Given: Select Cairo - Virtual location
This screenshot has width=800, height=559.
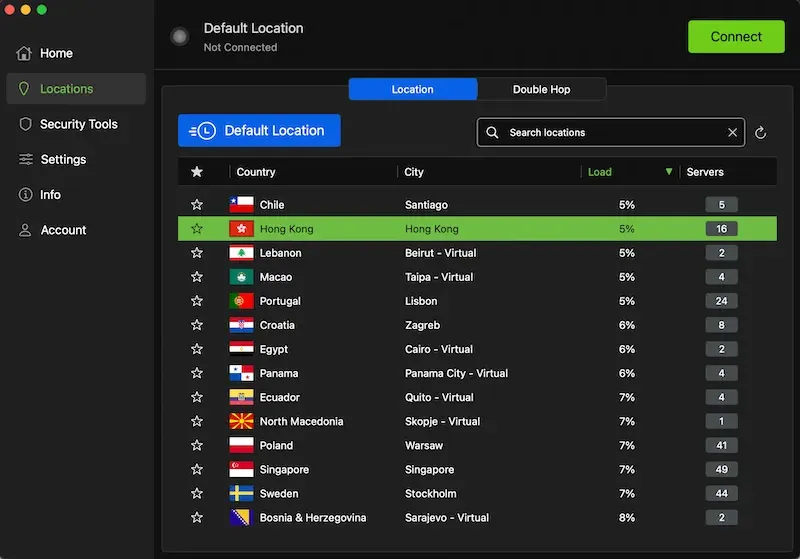Looking at the screenshot, I should pyautogui.click(x=439, y=349).
